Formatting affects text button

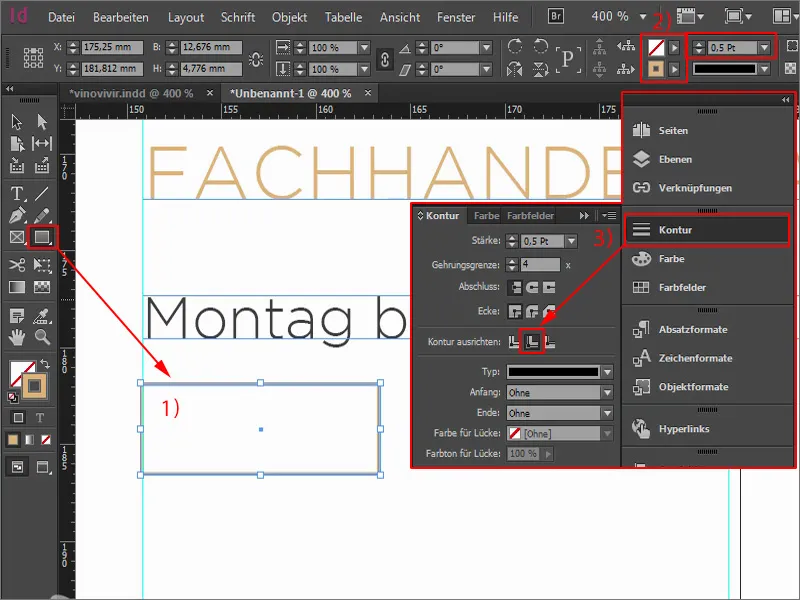pyautogui.click(x=40, y=418)
